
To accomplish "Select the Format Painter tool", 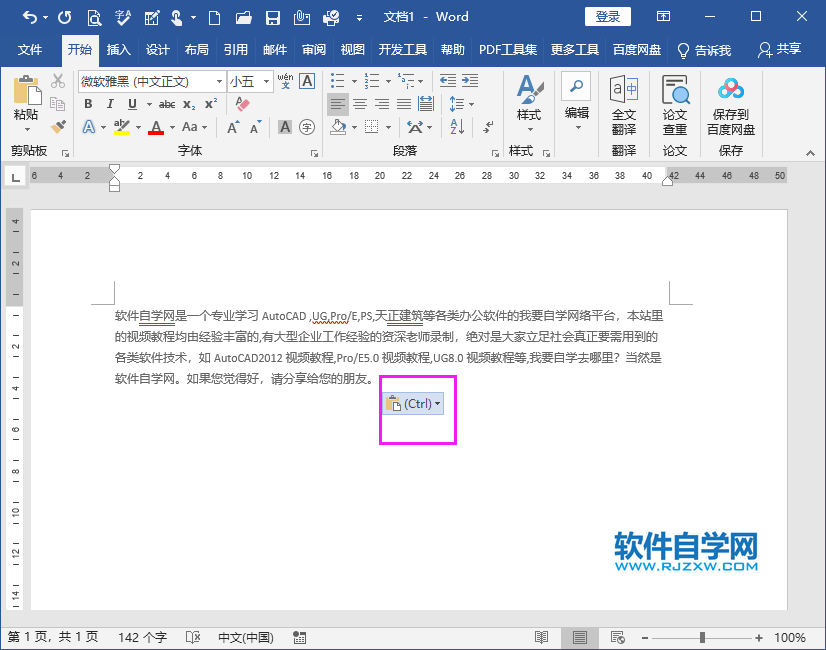I will pos(57,127).
